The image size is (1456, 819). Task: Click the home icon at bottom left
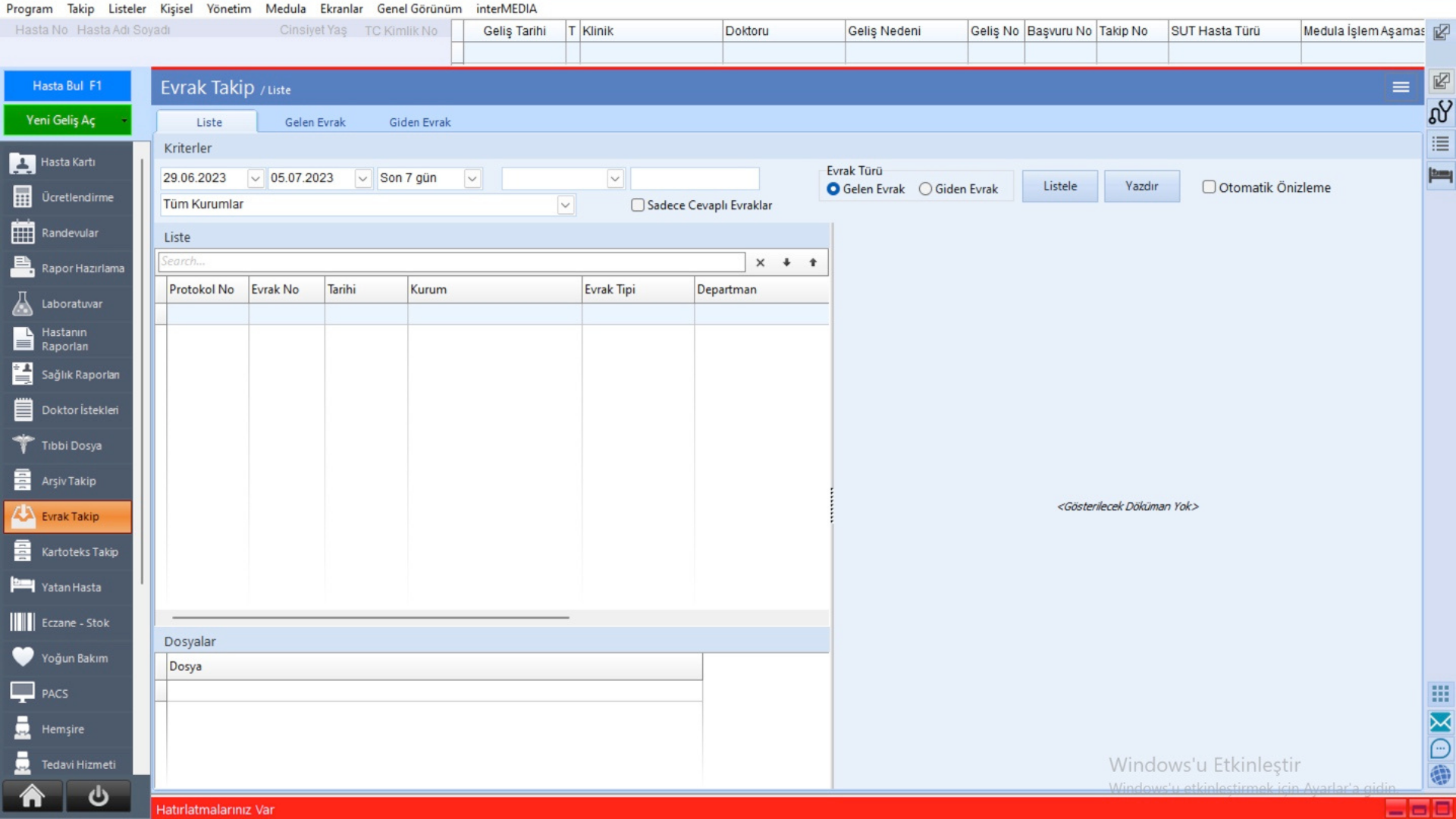point(32,796)
